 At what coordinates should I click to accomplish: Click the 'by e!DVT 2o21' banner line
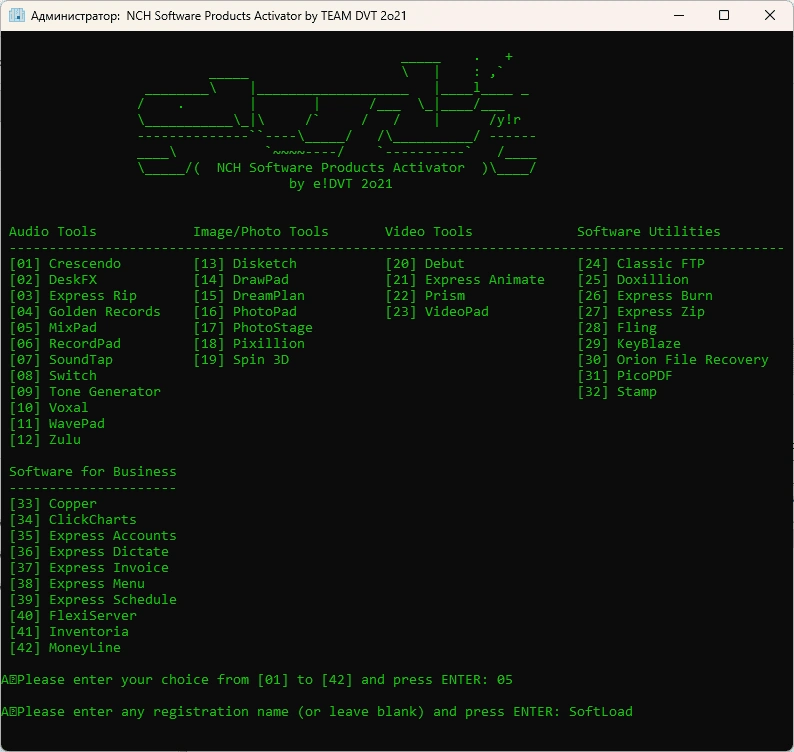pos(341,184)
